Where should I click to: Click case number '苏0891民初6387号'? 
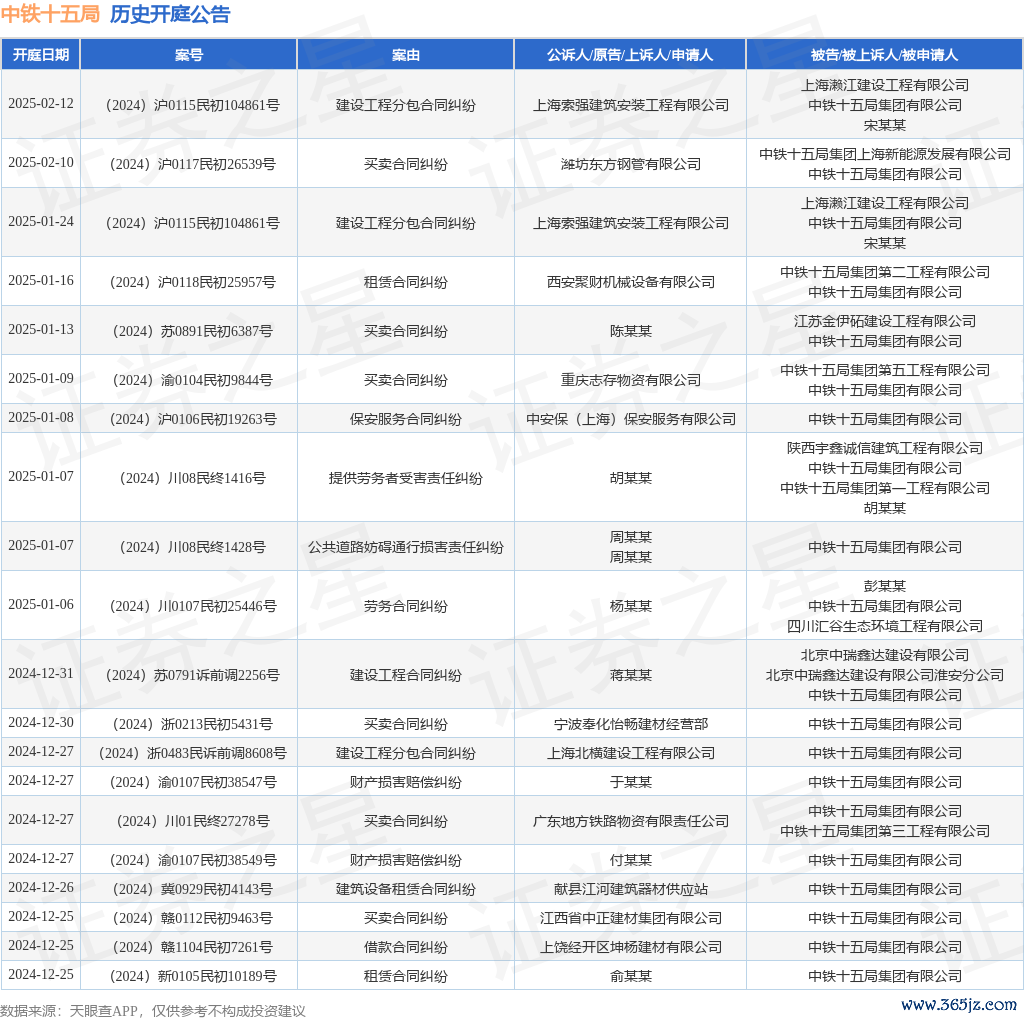click(216, 331)
